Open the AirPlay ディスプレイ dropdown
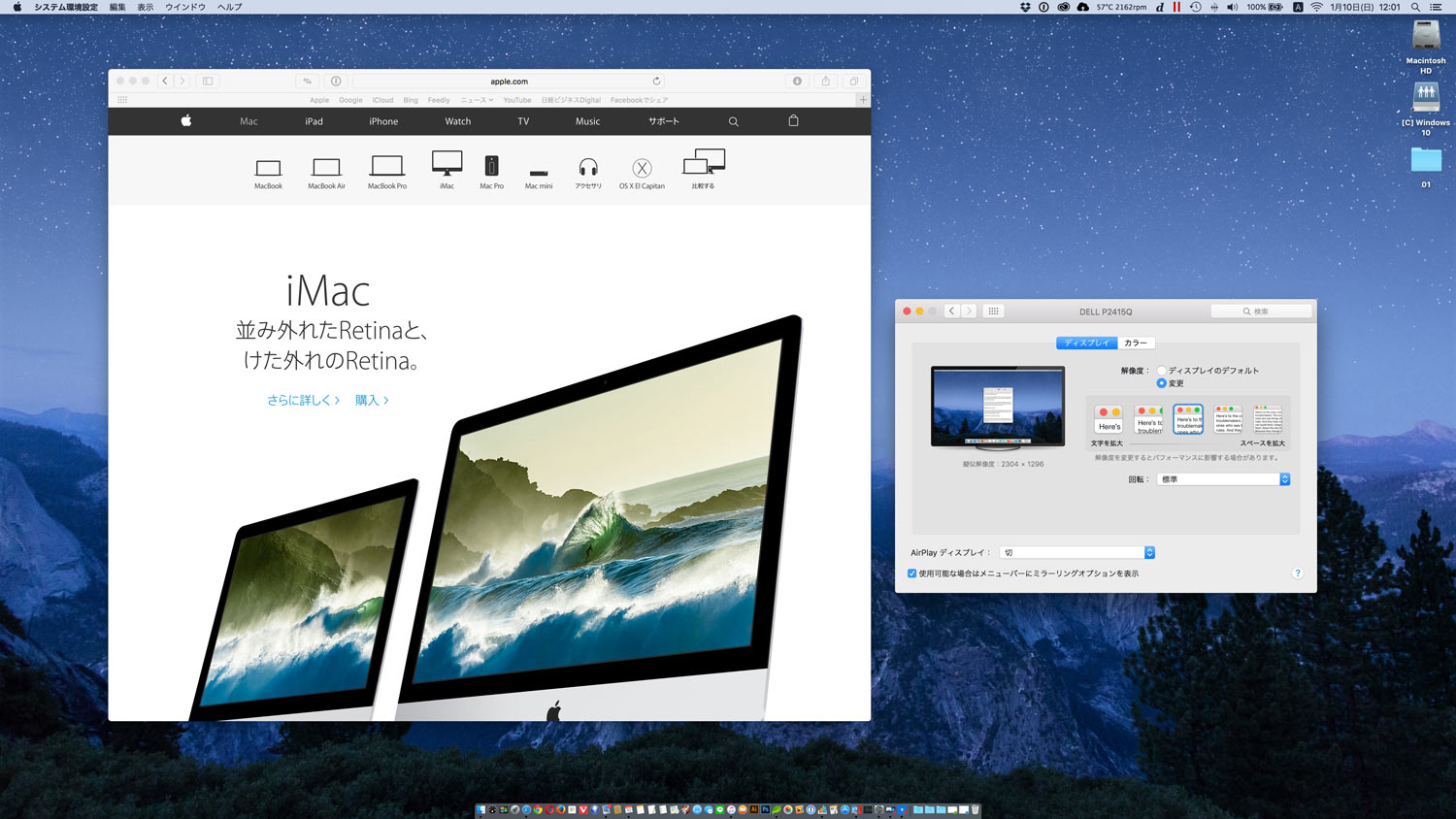Viewport: 1456px width, 819px height. point(1077,552)
